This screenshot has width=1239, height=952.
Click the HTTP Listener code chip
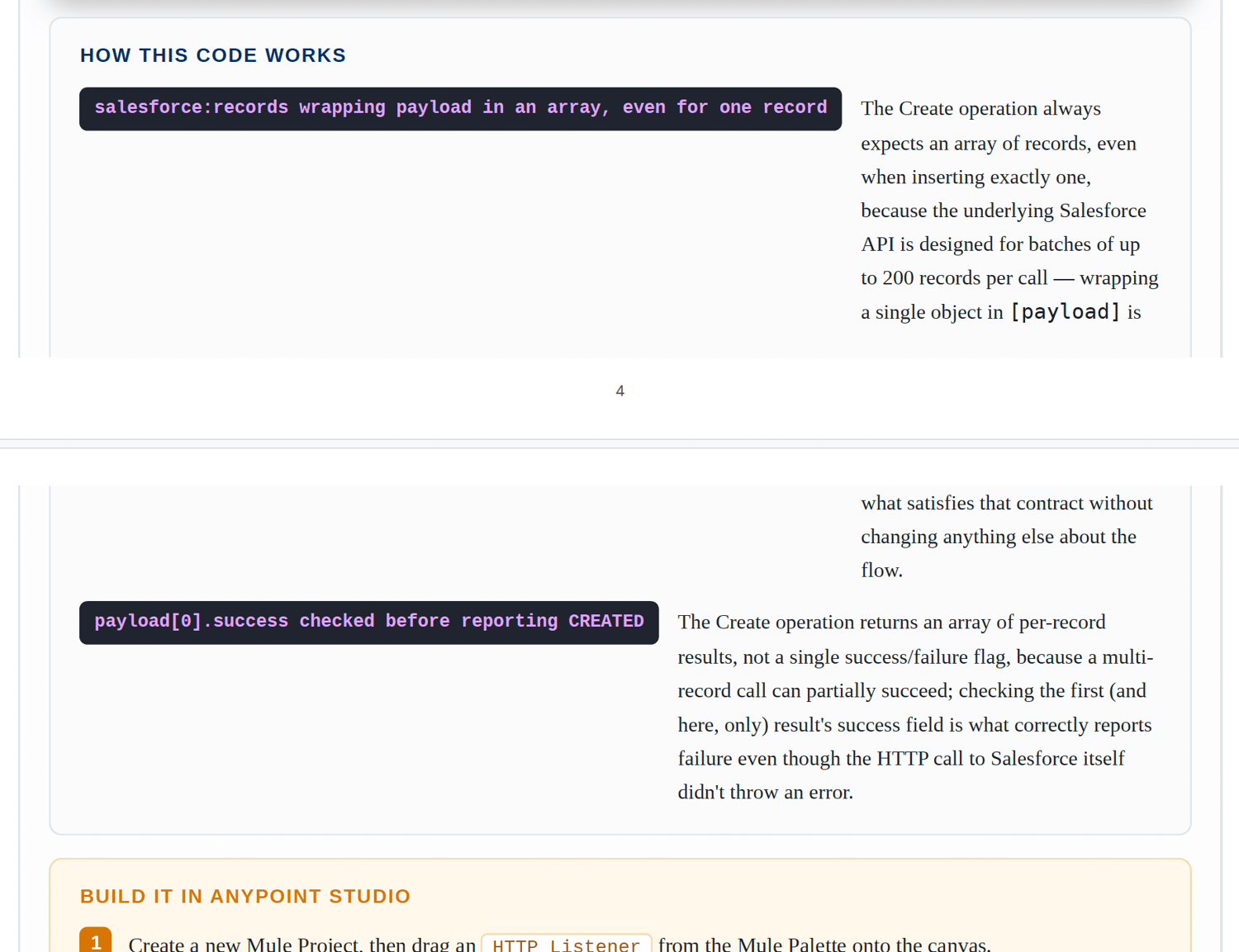pyautogui.click(x=567, y=945)
